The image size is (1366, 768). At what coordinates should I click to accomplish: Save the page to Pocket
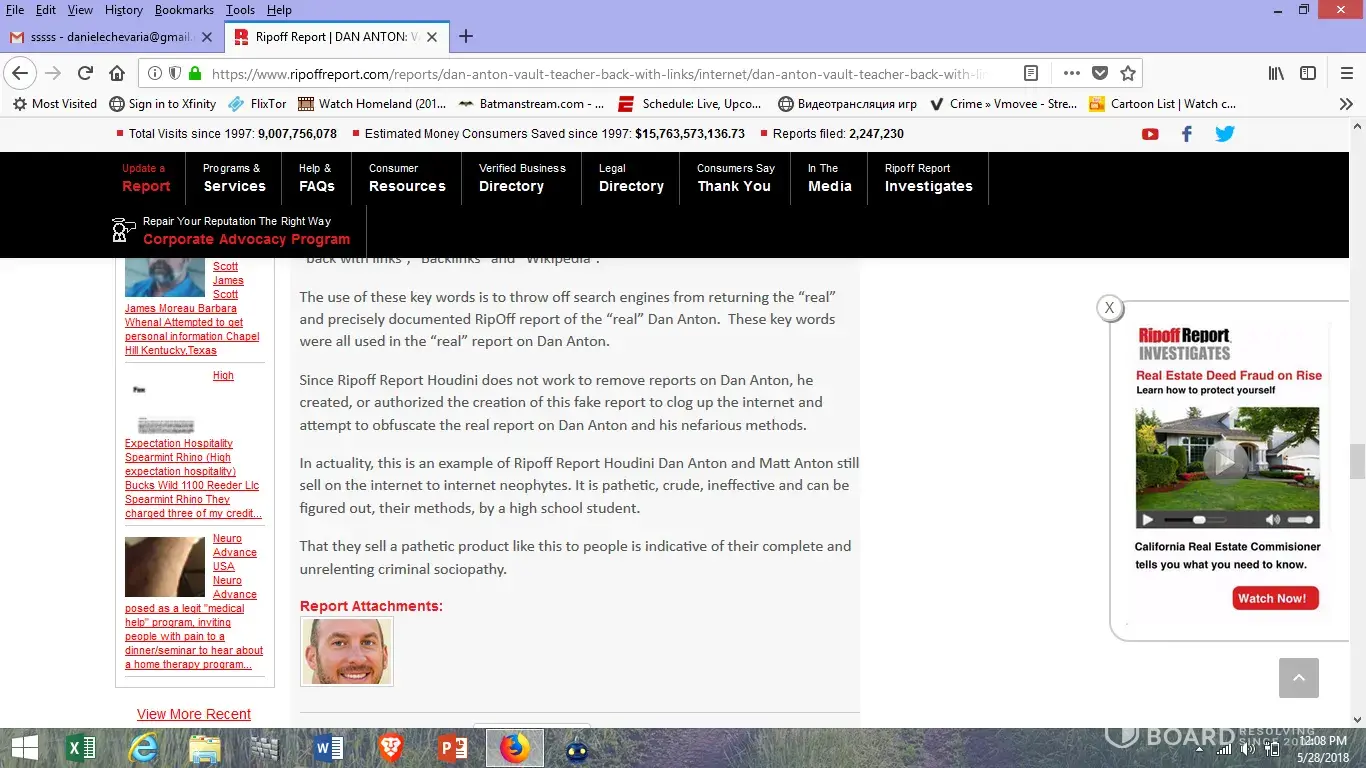pyautogui.click(x=1100, y=73)
